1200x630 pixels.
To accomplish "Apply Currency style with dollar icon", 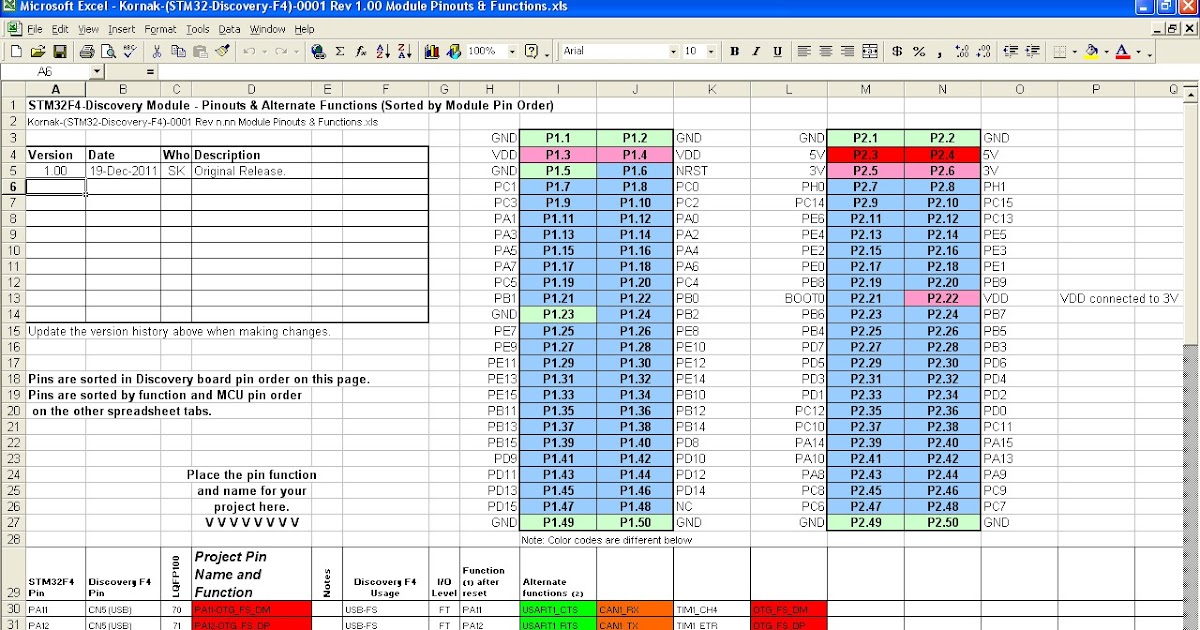I will click(x=897, y=51).
